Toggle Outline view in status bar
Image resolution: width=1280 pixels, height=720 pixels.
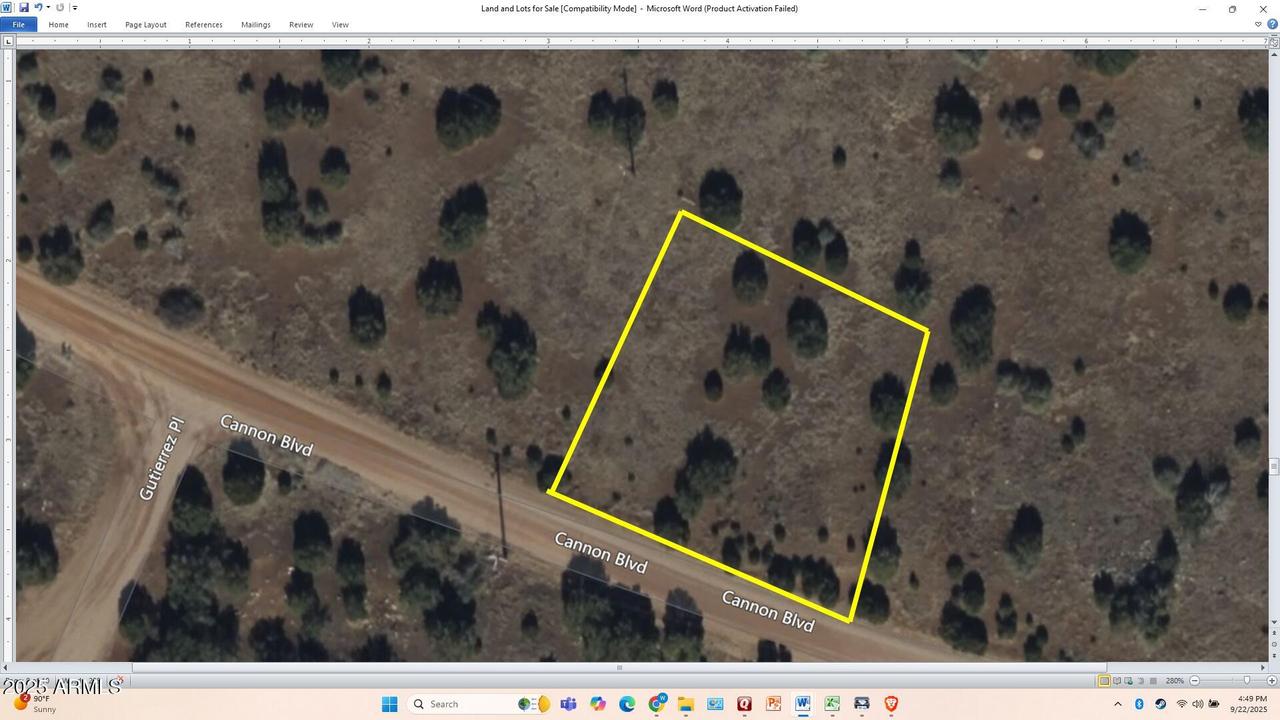point(1140,681)
